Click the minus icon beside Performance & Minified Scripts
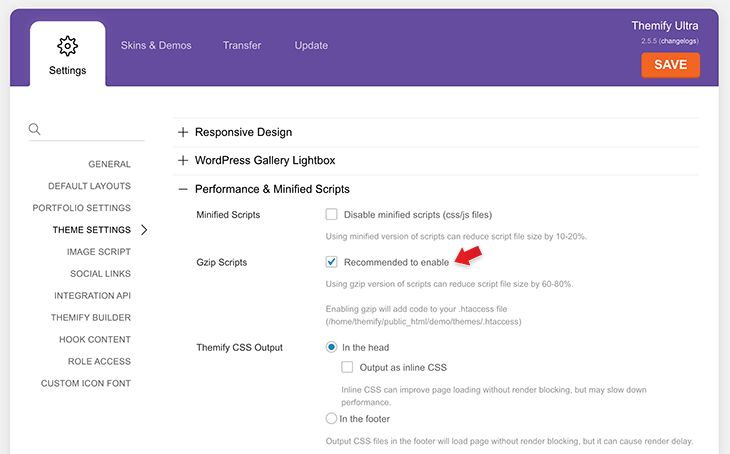 [183, 189]
